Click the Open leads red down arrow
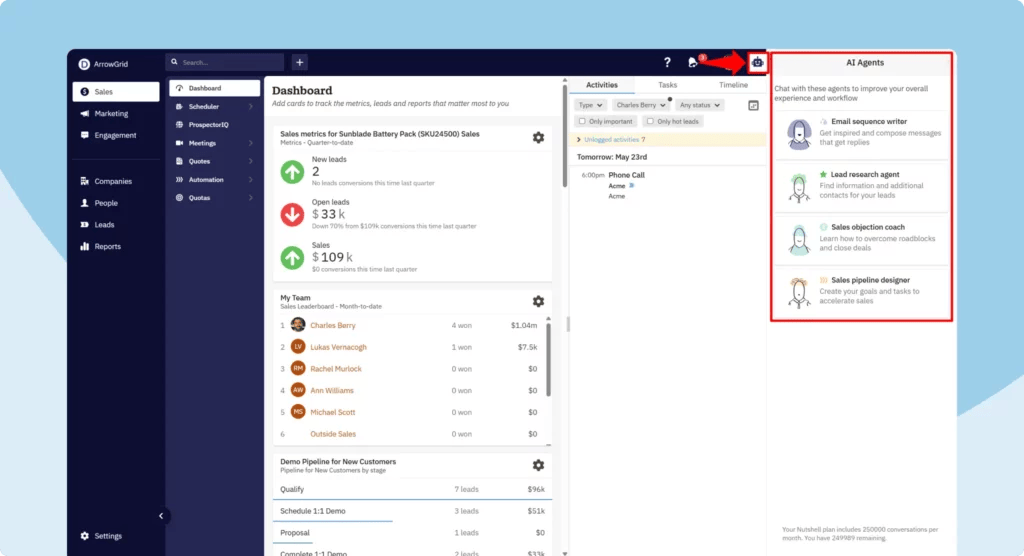 293,215
